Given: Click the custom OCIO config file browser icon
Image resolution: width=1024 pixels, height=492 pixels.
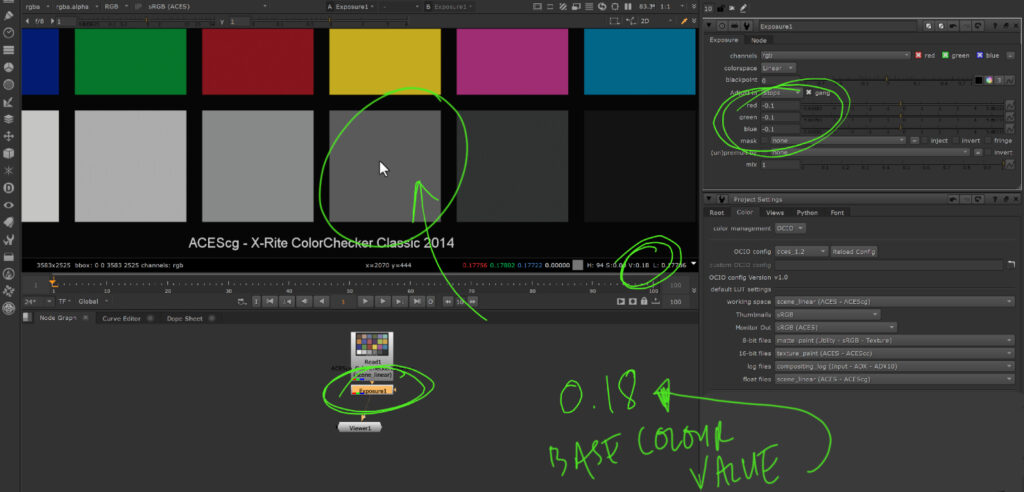Looking at the screenshot, I should [1010, 264].
